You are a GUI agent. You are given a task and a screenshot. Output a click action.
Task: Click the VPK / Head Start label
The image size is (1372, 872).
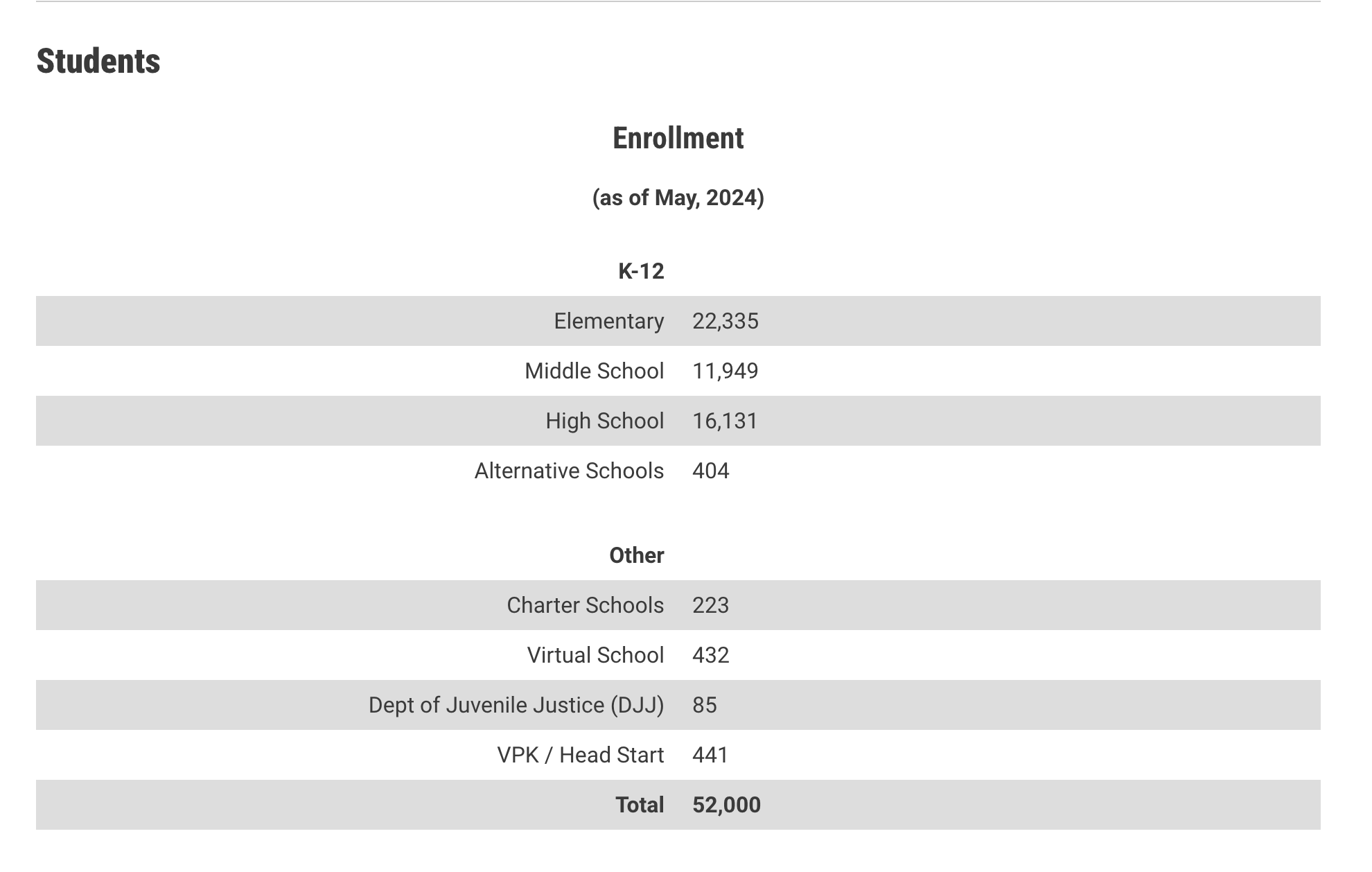(580, 755)
